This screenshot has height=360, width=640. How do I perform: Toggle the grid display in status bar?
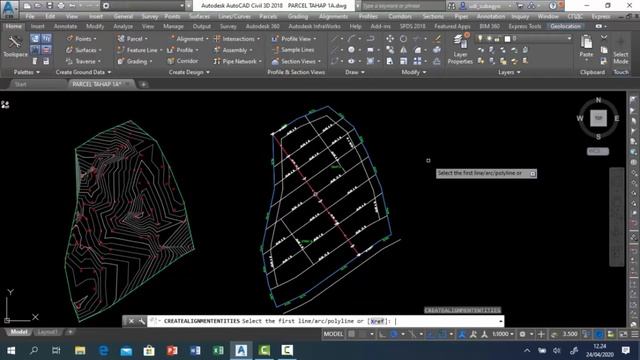tap(351, 334)
